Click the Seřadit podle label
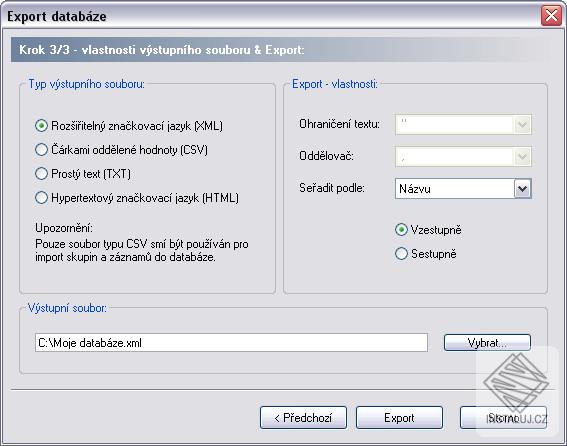Viewport: 567px width, 446px height. 332,188
